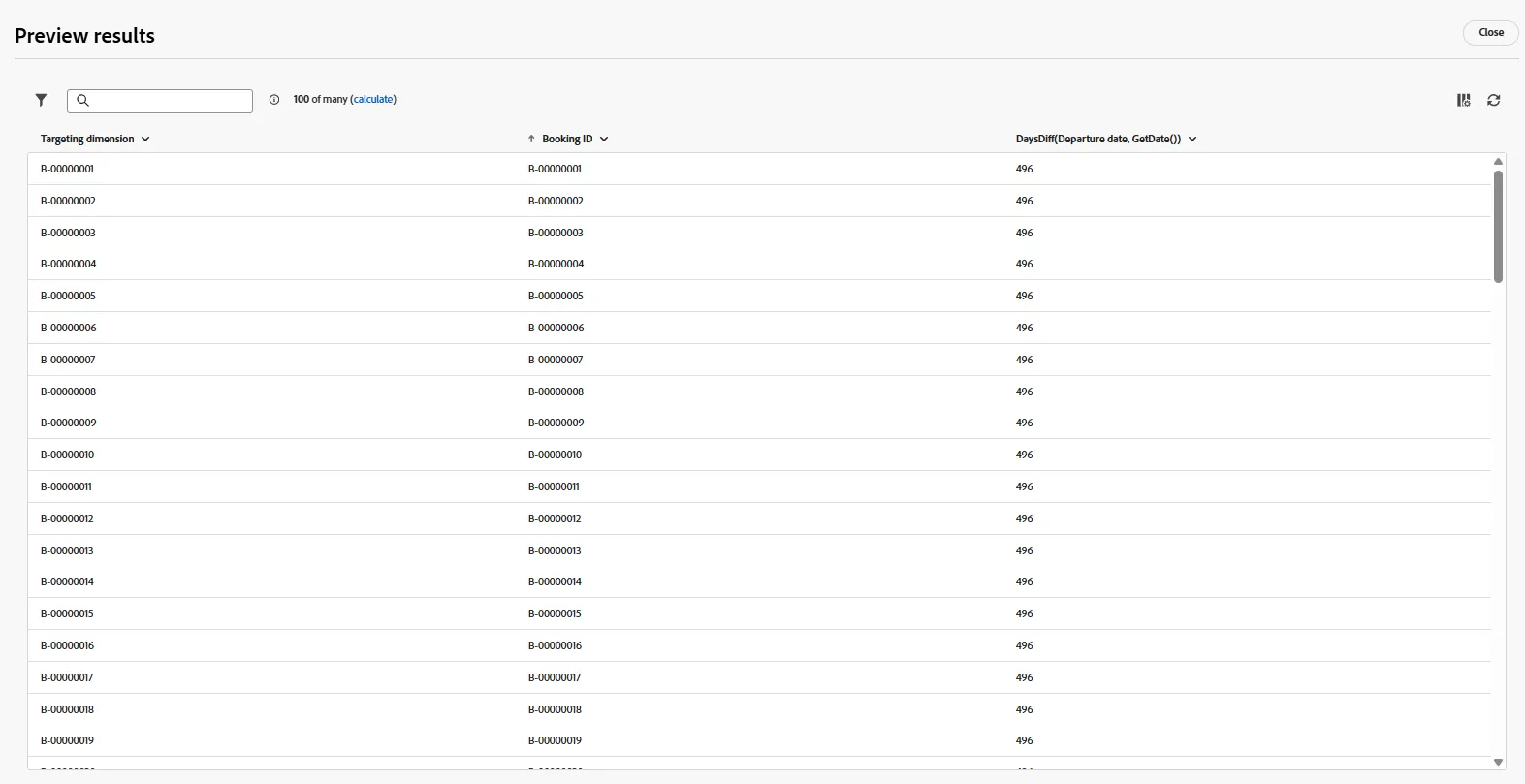Open the filter funnel icon
The width and height of the screenshot is (1525, 784).
point(41,100)
